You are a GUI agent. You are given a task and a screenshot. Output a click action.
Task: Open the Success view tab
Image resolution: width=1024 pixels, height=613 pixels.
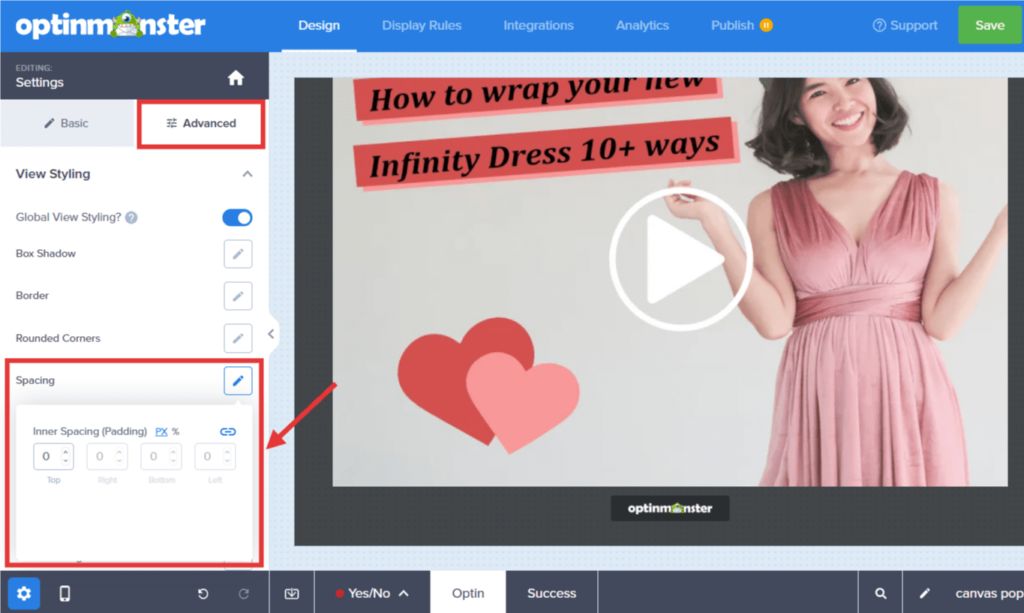(551, 593)
